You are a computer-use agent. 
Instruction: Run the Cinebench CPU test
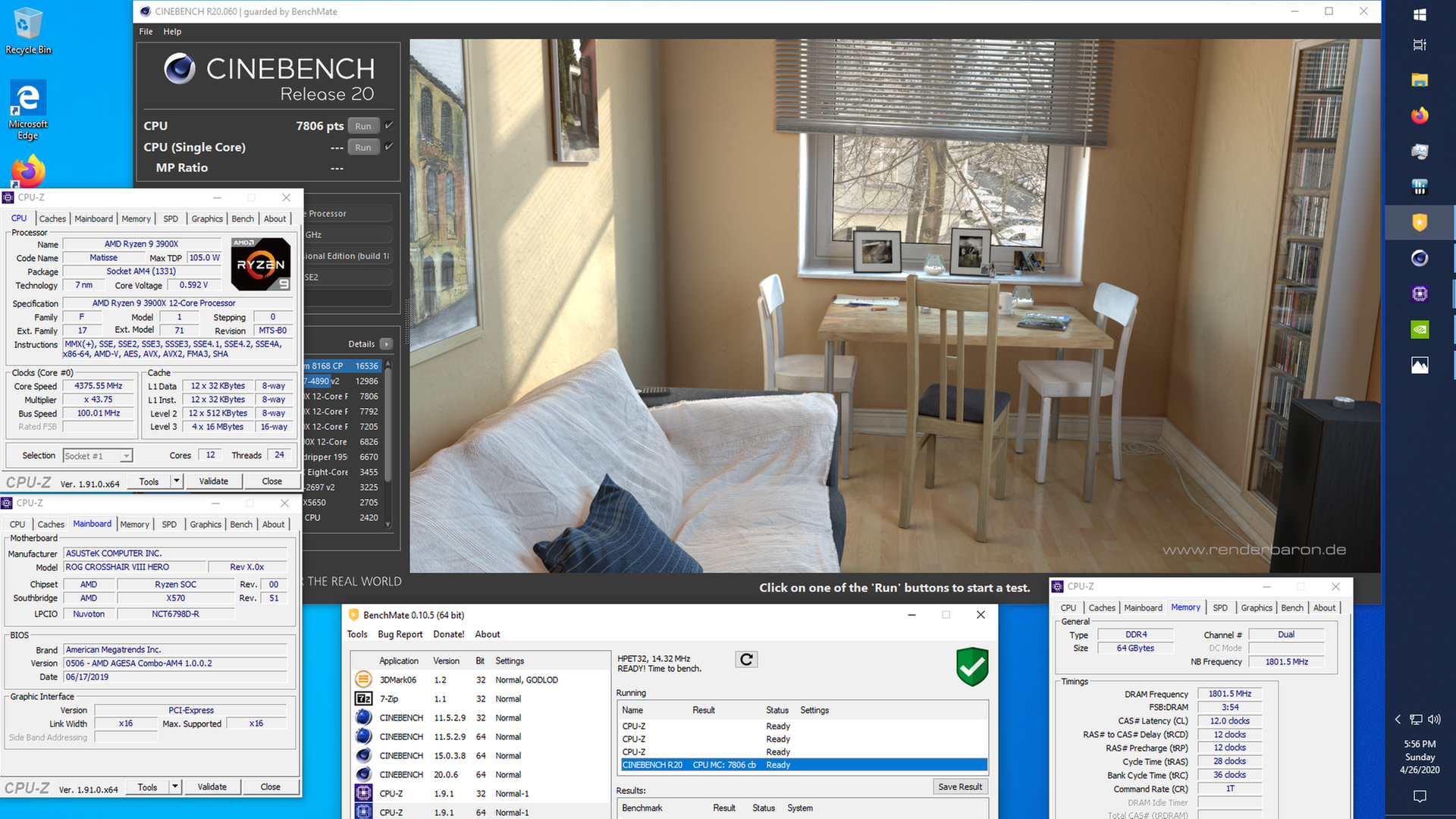[363, 126]
